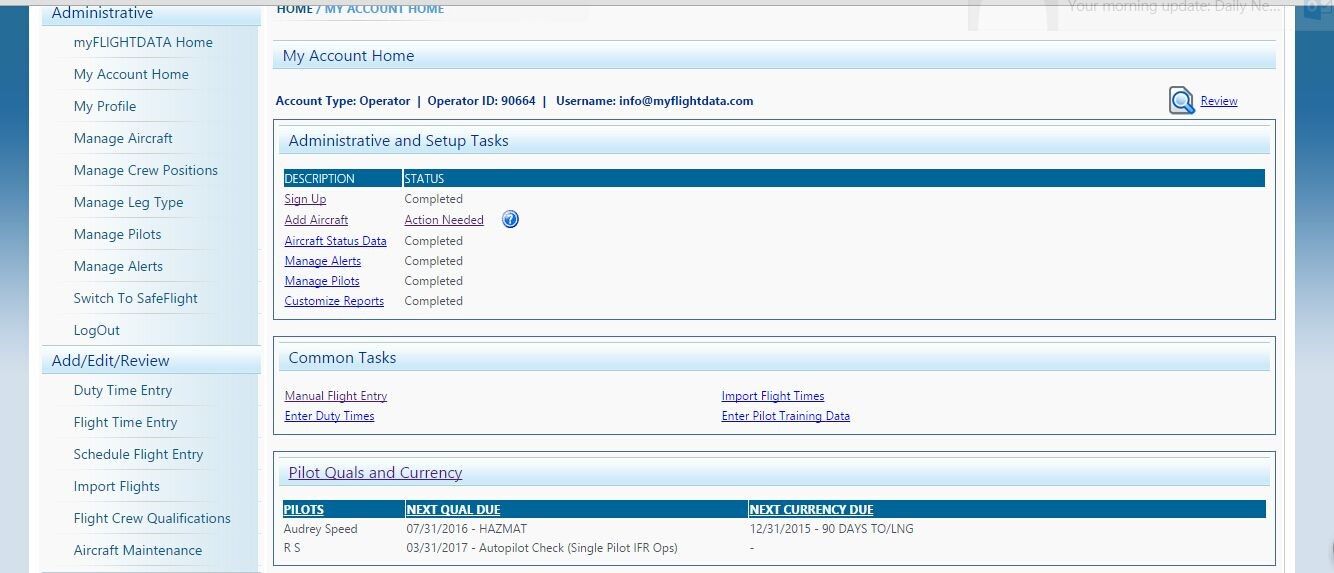Sort by PILOTS column header

304,510
